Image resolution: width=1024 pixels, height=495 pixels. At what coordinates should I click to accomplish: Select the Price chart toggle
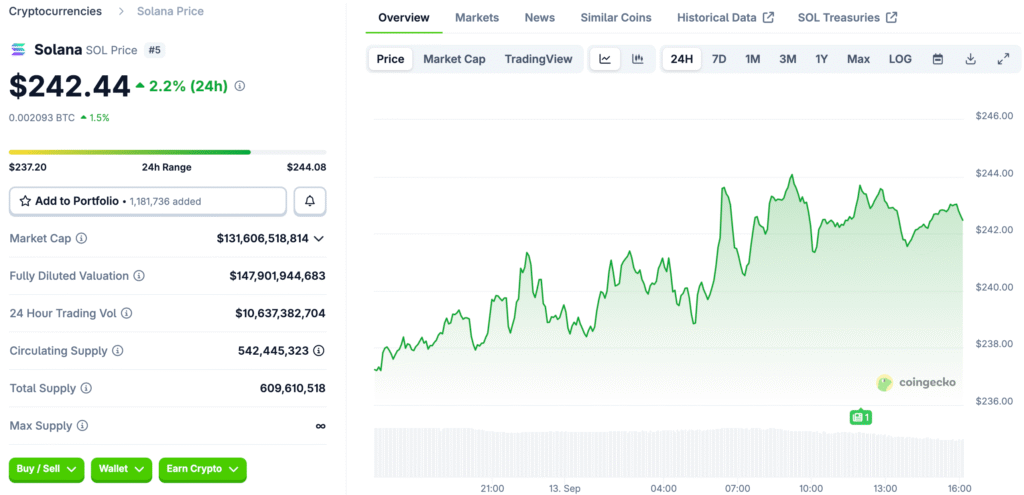[391, 59]
